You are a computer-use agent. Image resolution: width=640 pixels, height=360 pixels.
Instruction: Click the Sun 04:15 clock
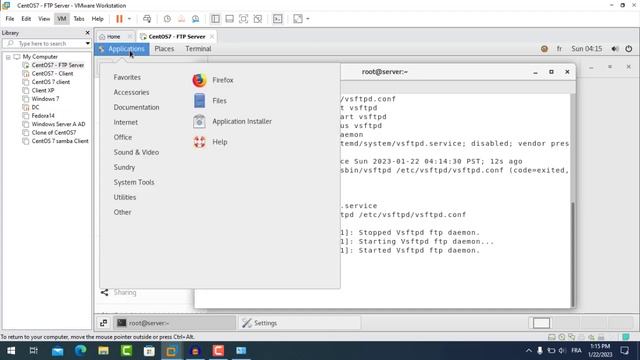[x=587, y=49]
